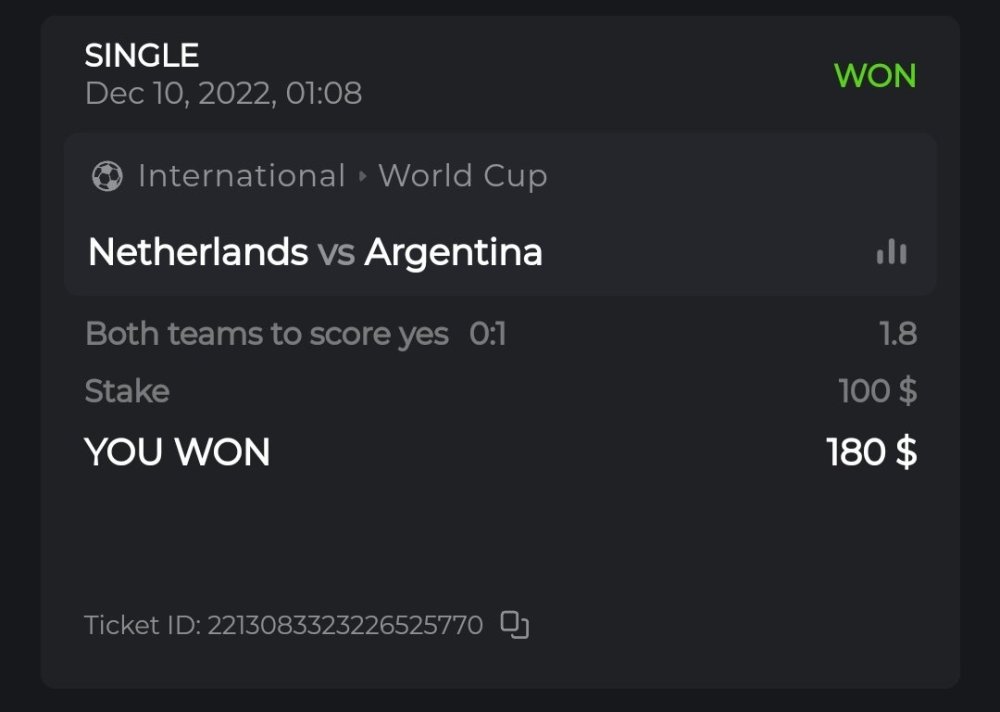Screen dimensions: 1000x712
Task: Click the YOU WON label
Action: point(177,452)
